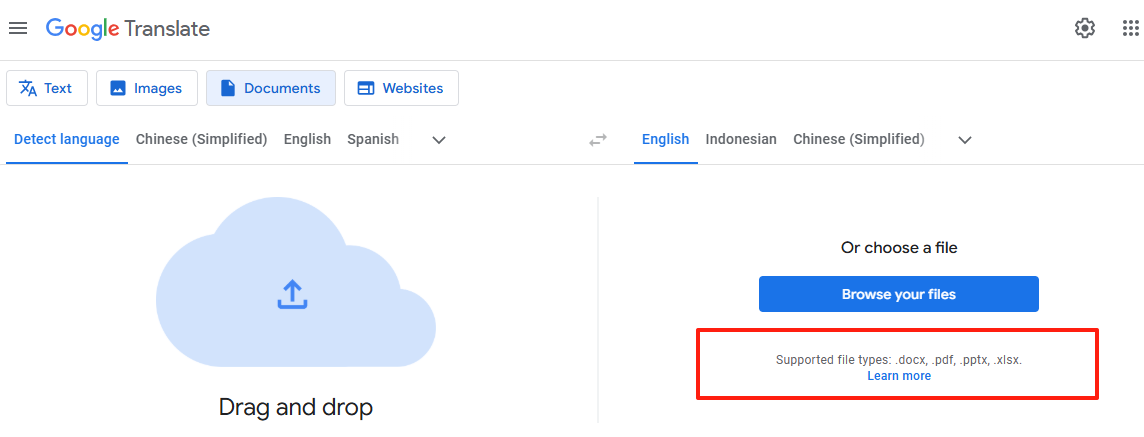Click the 'Or choose a file' text
Image resolution: width=1144 pixels, height=437 pixels.
899,248
